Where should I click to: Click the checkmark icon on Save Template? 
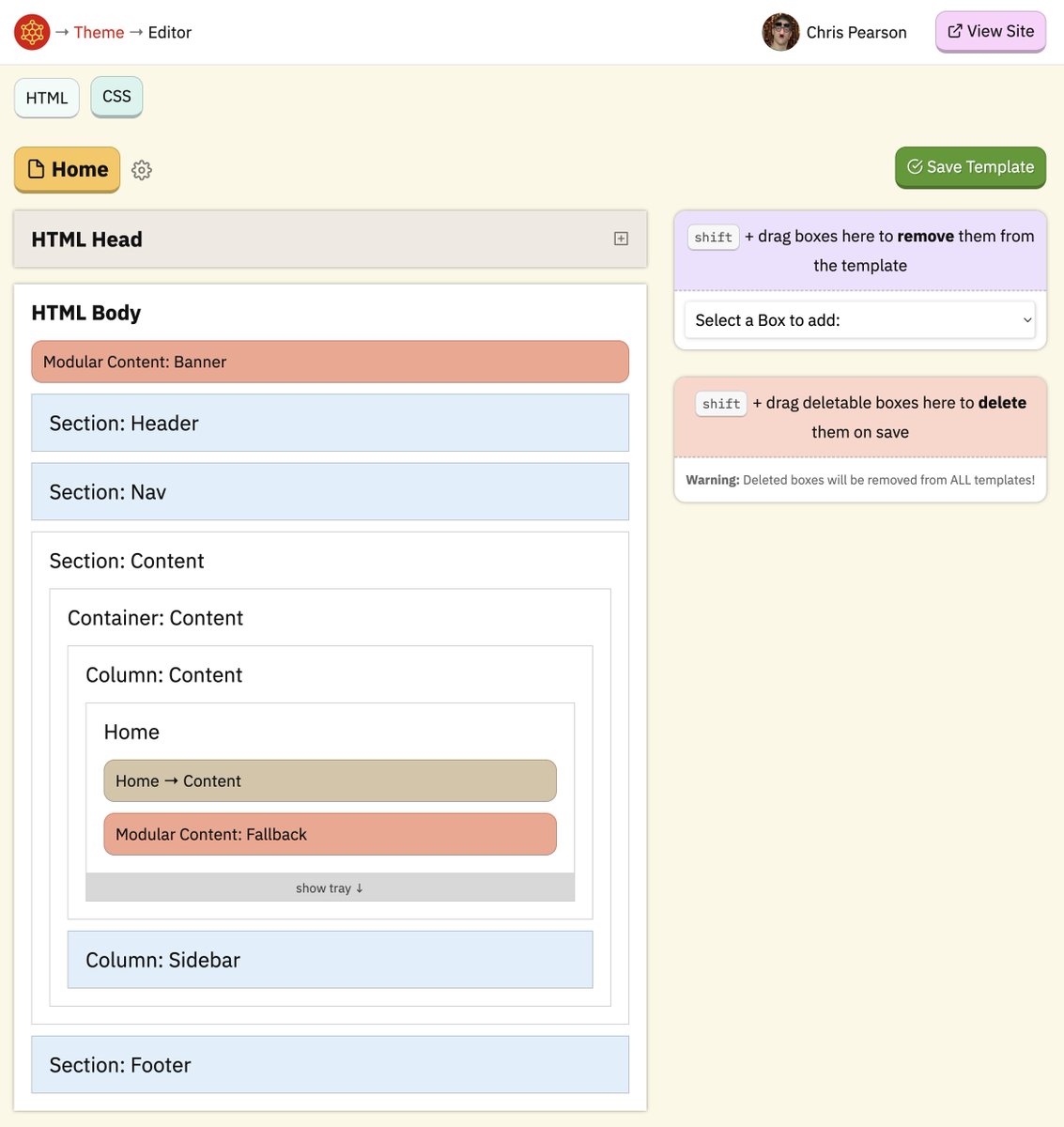click(x=914, y=166)
